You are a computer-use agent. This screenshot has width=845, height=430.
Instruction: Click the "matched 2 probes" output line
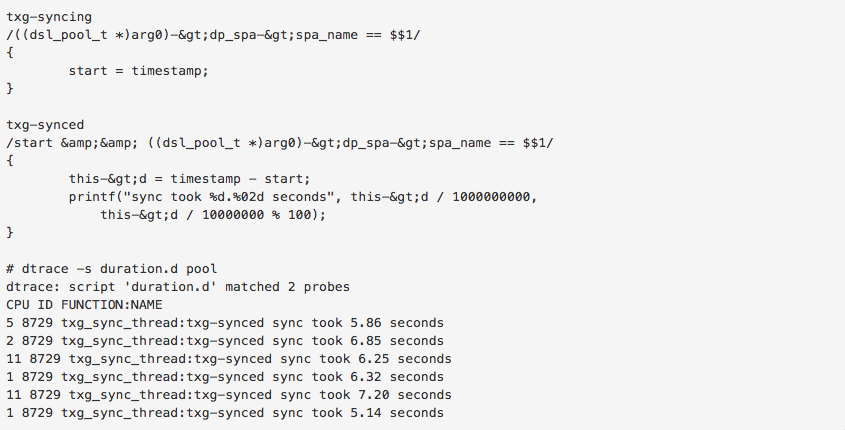tap(178, 287)
